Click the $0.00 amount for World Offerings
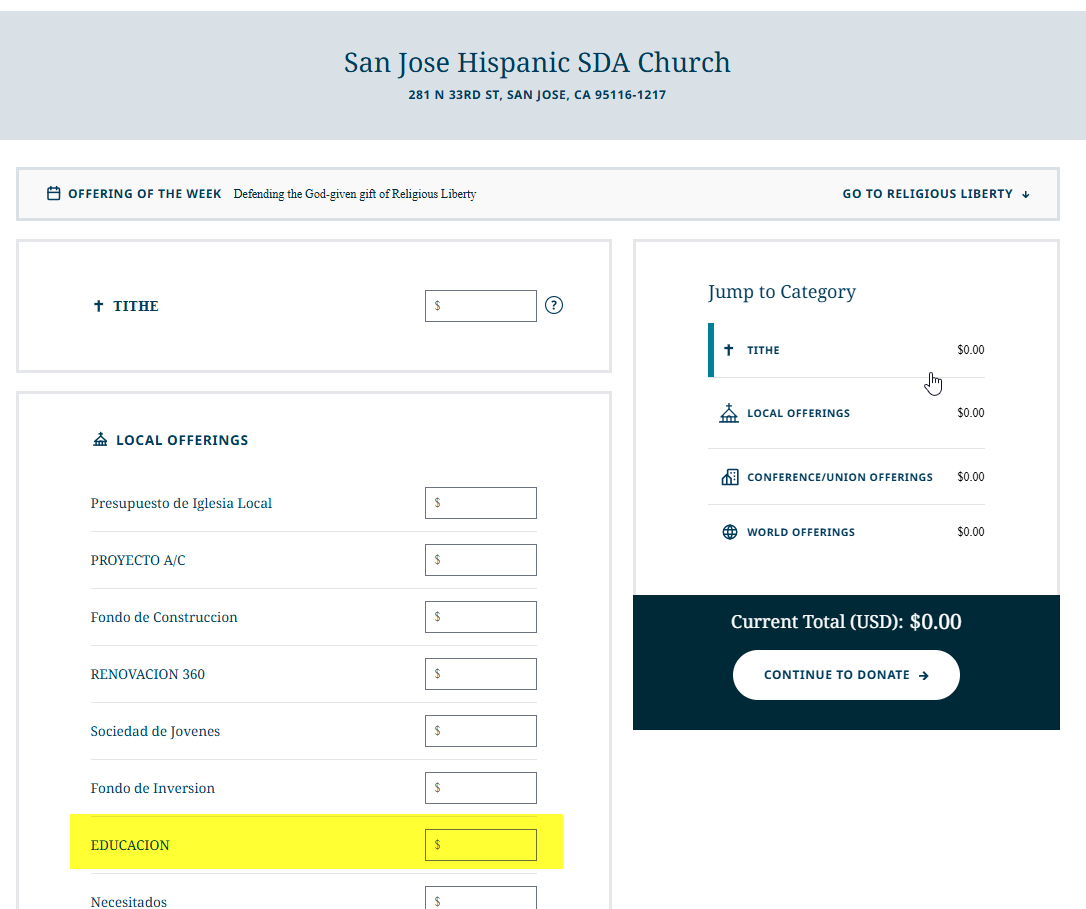Image resolution: width=1086 pixels, height=909 pixels. point(970,531)
